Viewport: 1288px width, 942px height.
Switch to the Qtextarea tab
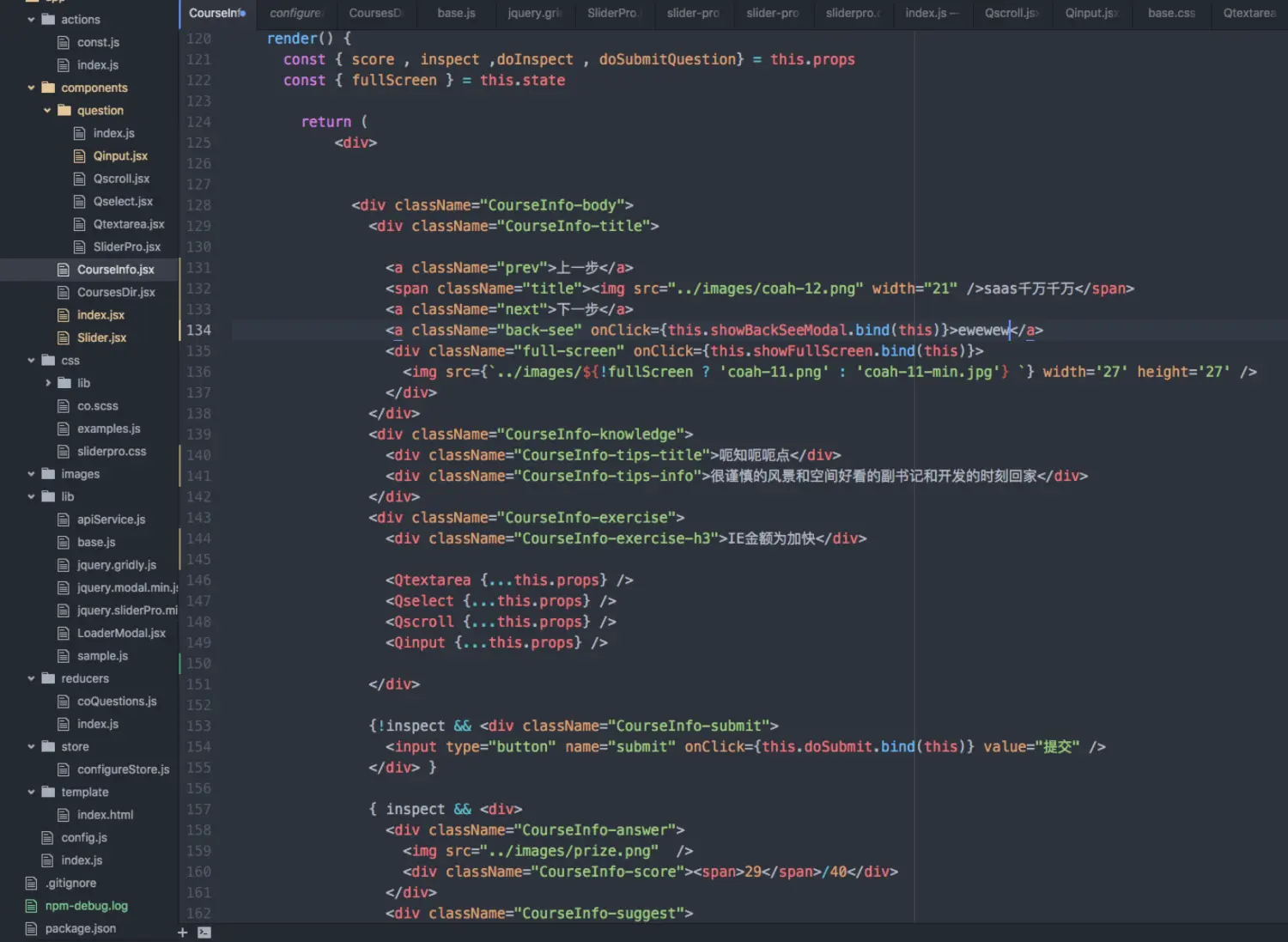coord(1249,13)
